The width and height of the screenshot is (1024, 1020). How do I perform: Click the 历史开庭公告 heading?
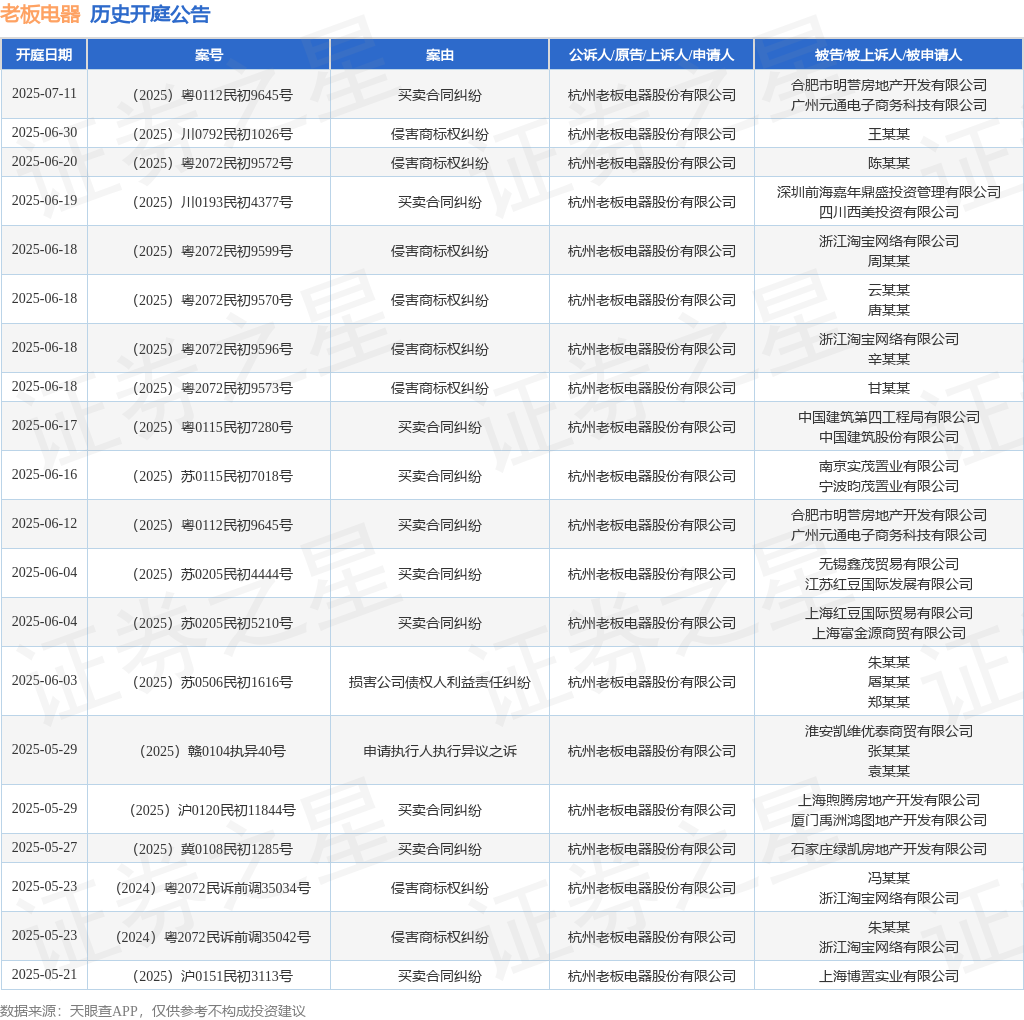(150, 14)
